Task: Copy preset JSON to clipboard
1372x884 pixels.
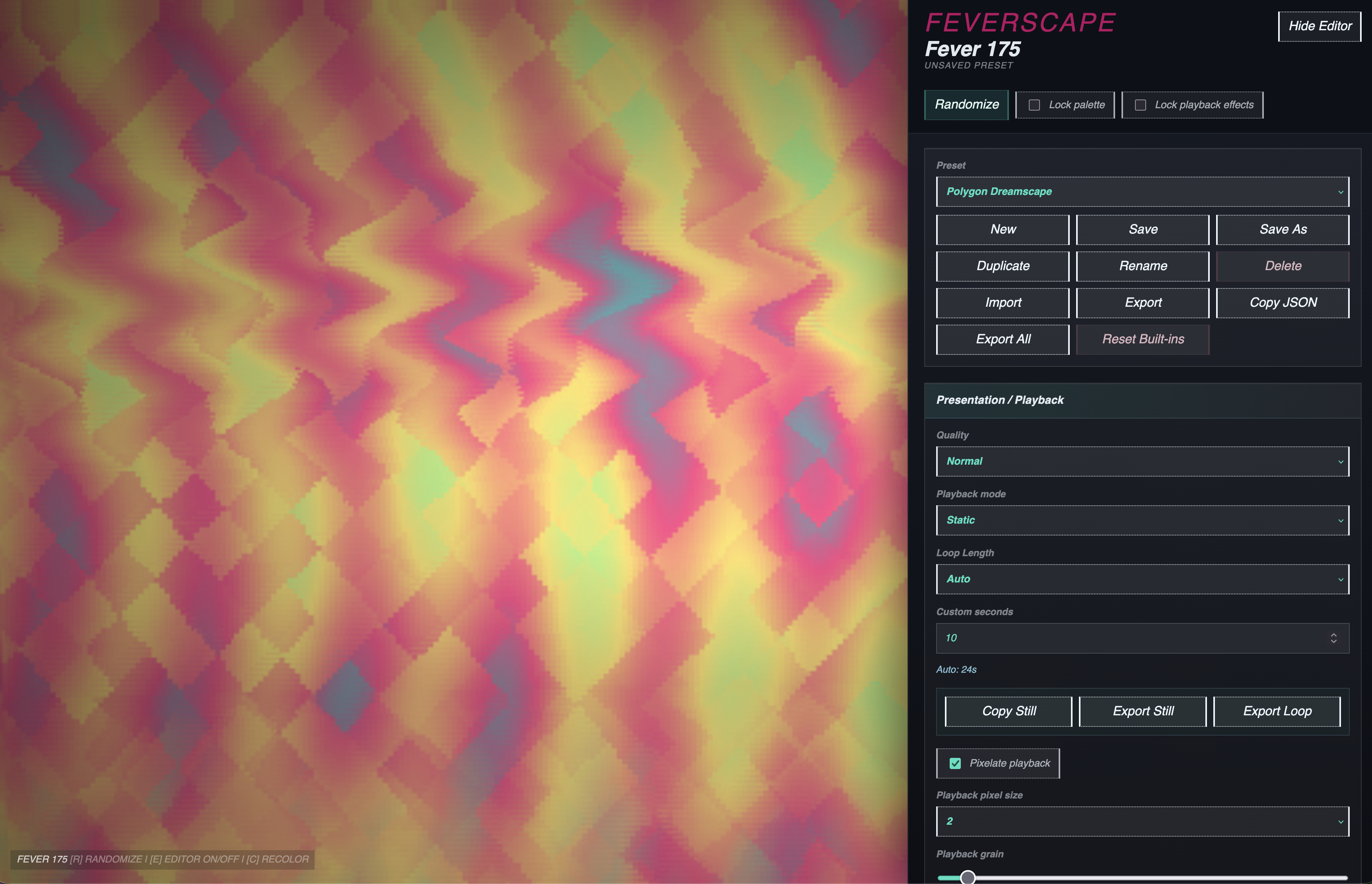Action: pos(1283,303)
